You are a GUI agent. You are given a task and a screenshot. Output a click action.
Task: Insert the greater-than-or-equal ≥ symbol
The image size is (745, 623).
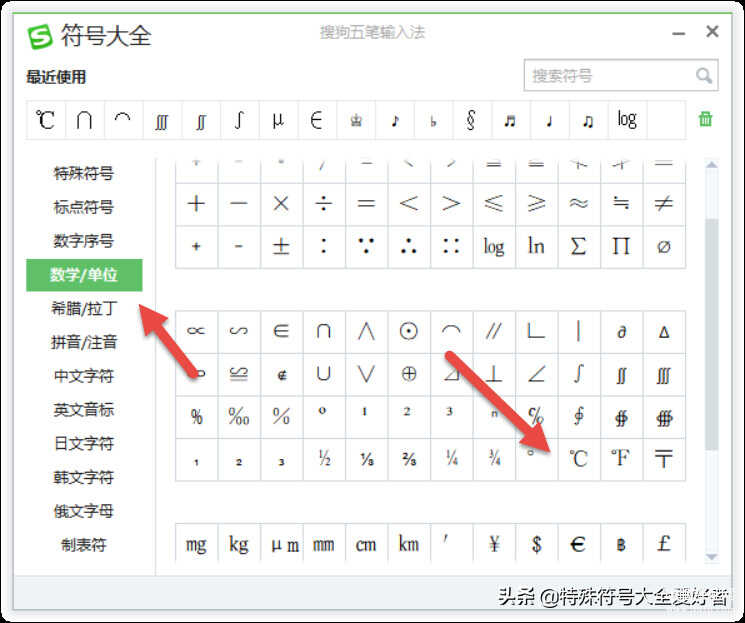coord(536,204)
